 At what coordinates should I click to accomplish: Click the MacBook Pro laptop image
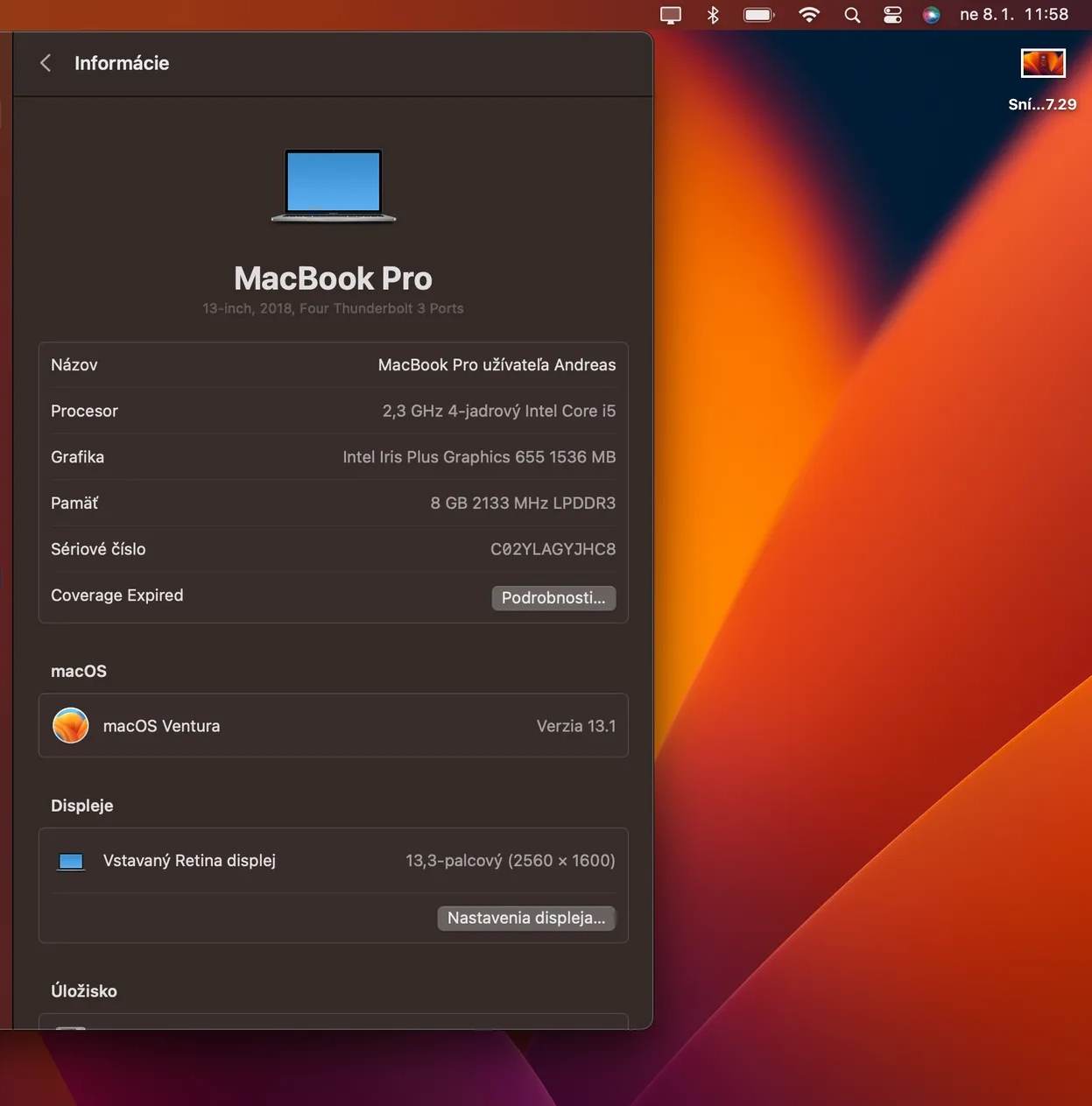tap(334, 186)
